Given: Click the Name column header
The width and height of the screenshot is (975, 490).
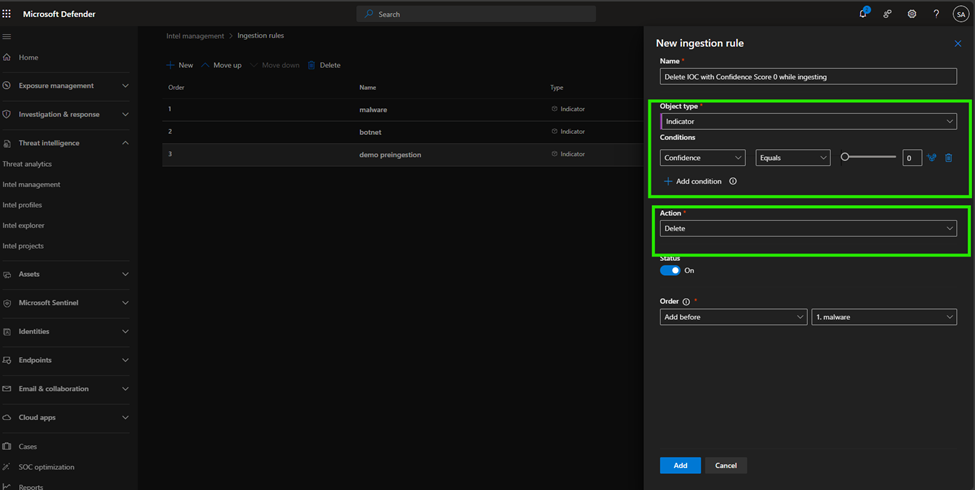Looking at the screenshot, I should [x=367, y=88].
